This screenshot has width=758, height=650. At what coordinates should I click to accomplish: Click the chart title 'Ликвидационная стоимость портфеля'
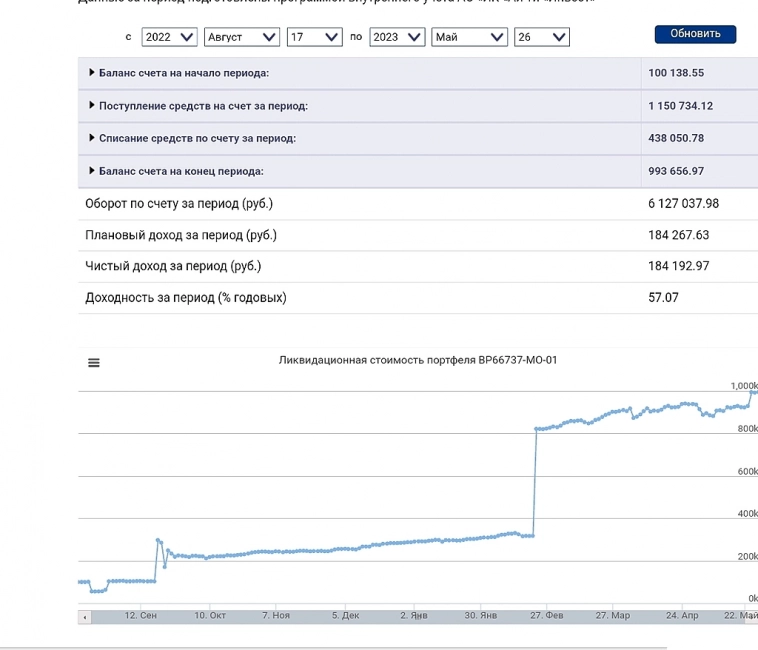click(x=418, y=360)
